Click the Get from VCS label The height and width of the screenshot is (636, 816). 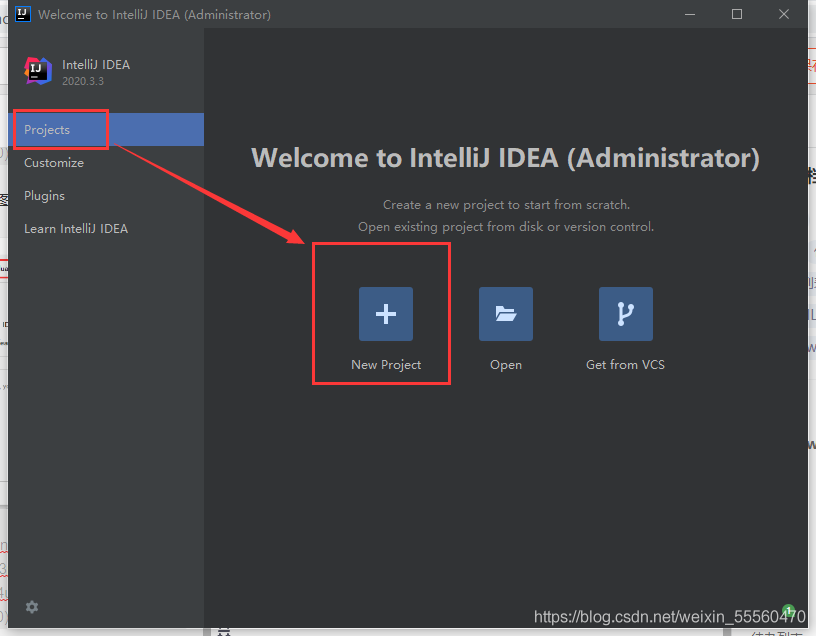(626, 364)
